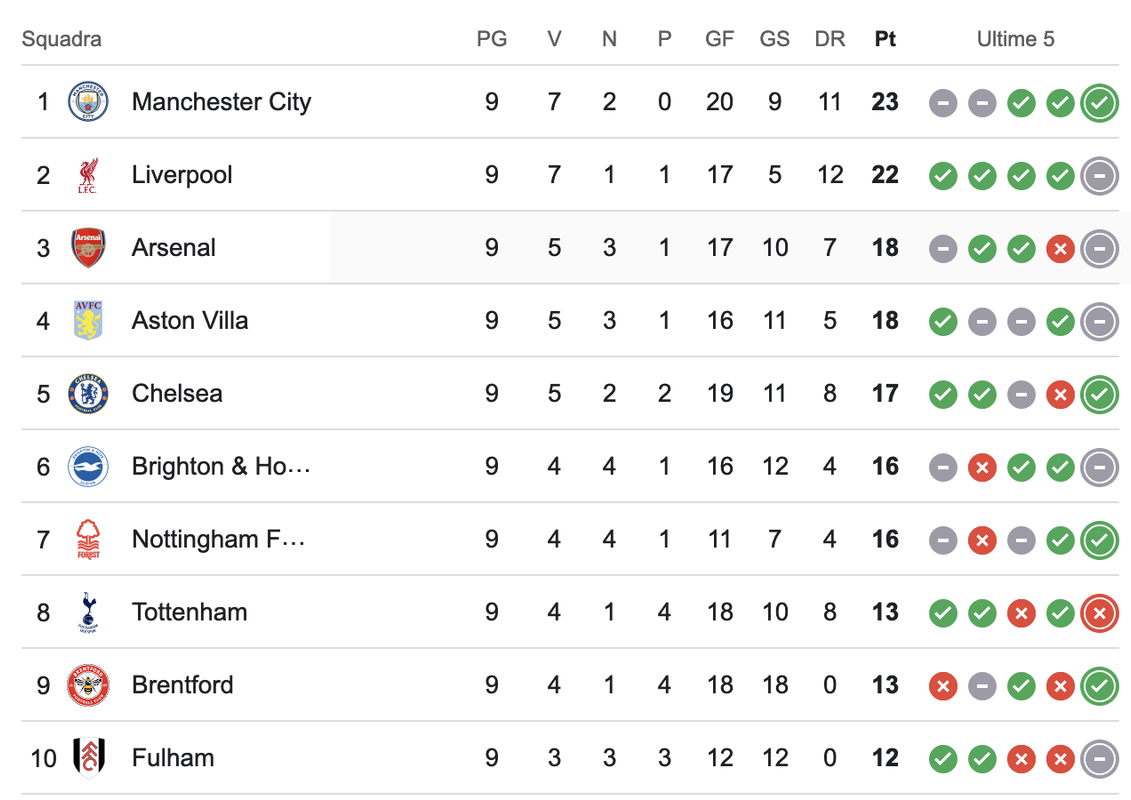Open the Manchester City team name
The width and height of the screenshot is (1131, 800).
point(221,102)
